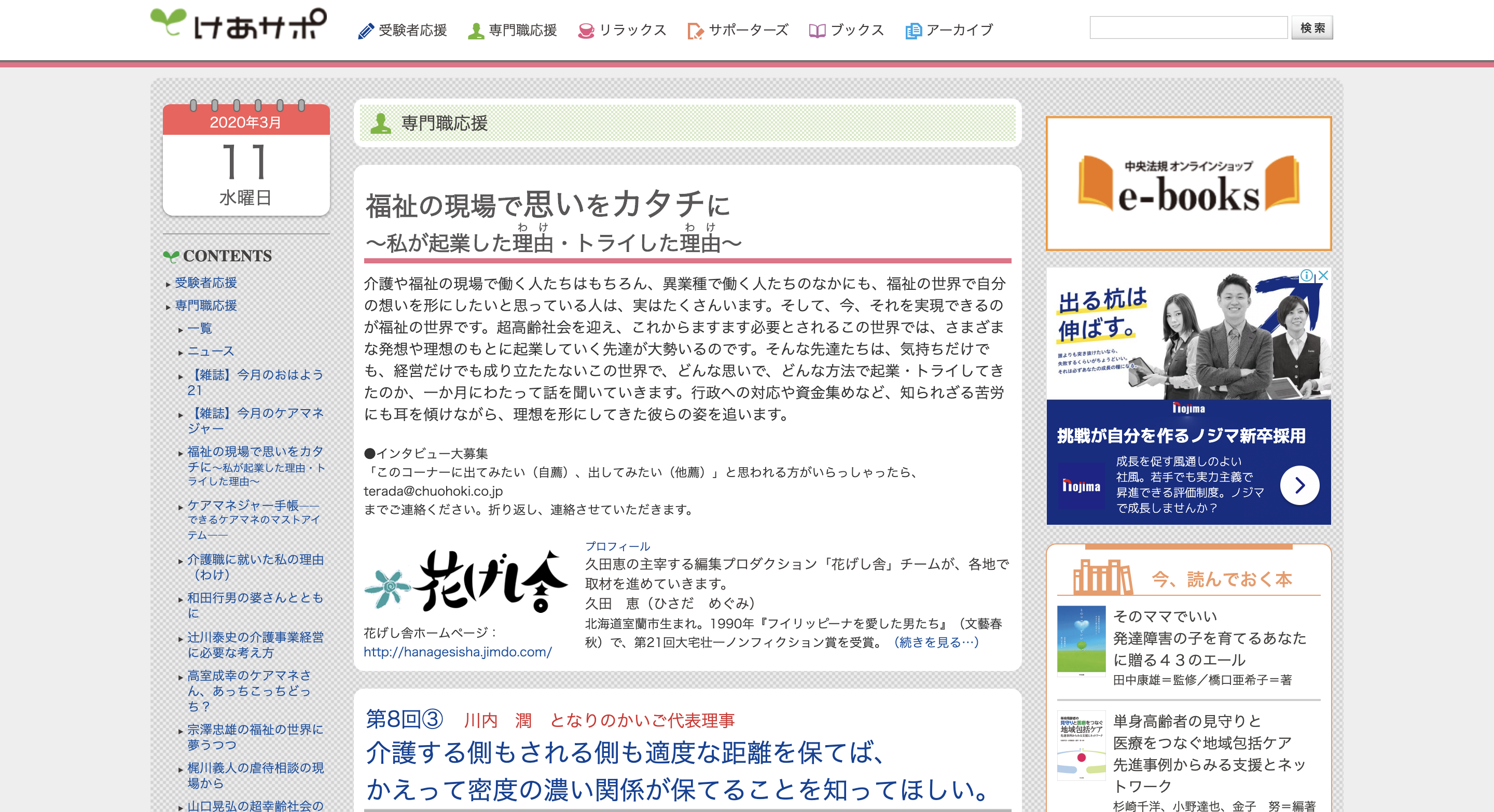
Task: Open 福祉の現場で思いをカタチに sidebar link
Action: pos(256,467)
